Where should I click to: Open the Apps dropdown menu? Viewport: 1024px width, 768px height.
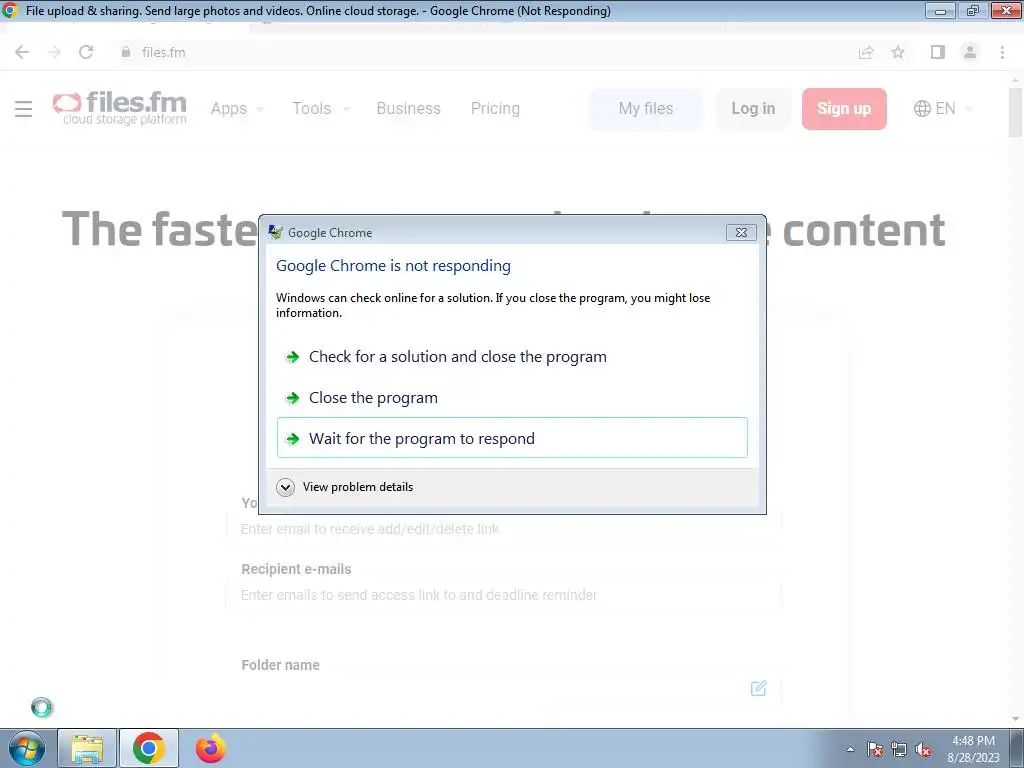(237, 108)
